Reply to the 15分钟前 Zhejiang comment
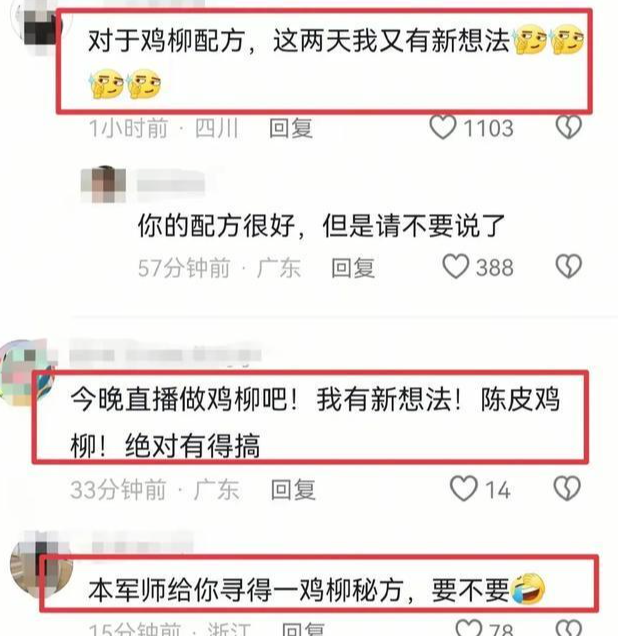This screenshot has height=636, width=618. click(x=303, y=629)
